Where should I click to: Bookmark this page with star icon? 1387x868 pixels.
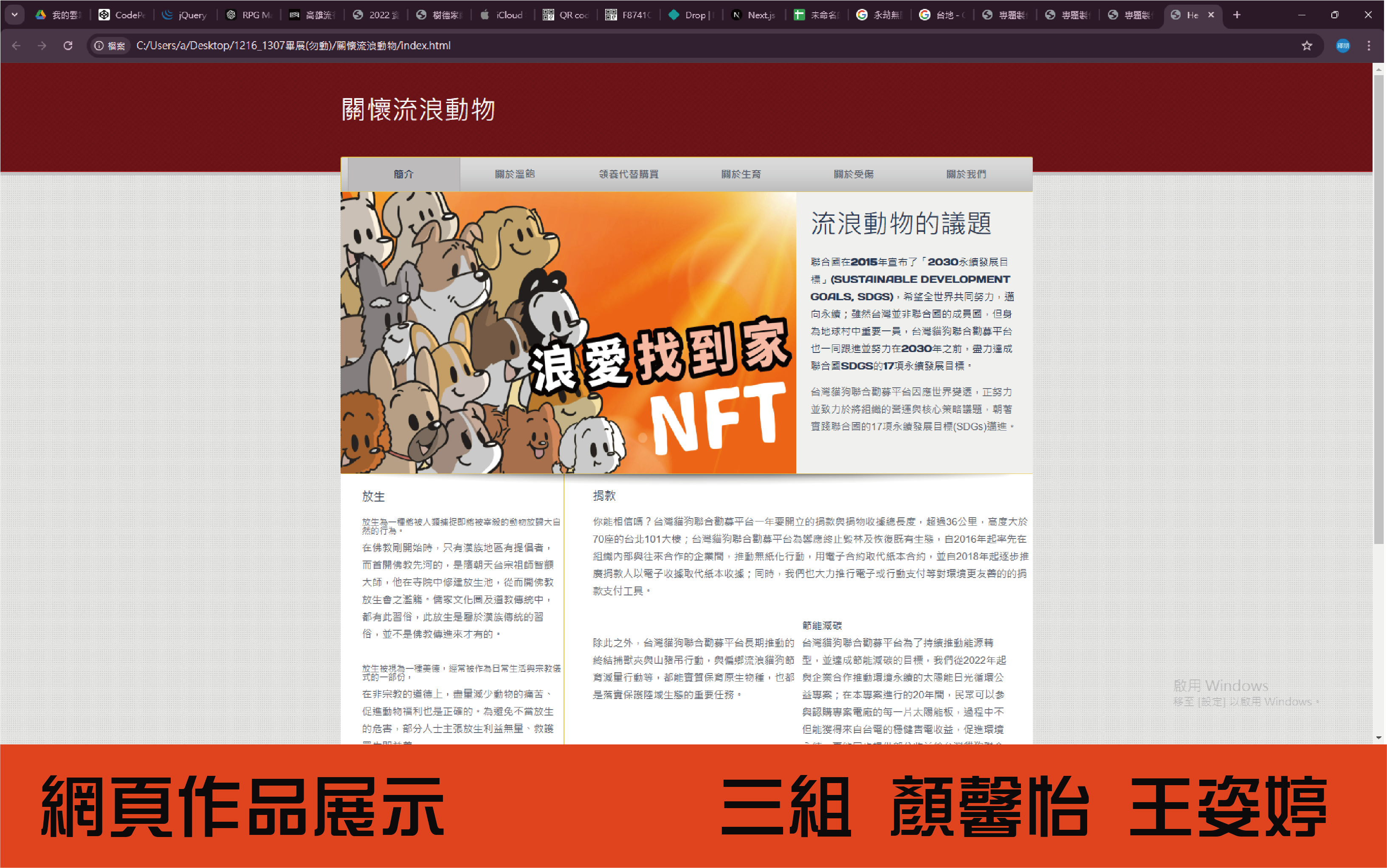(x=1307, y=46)
